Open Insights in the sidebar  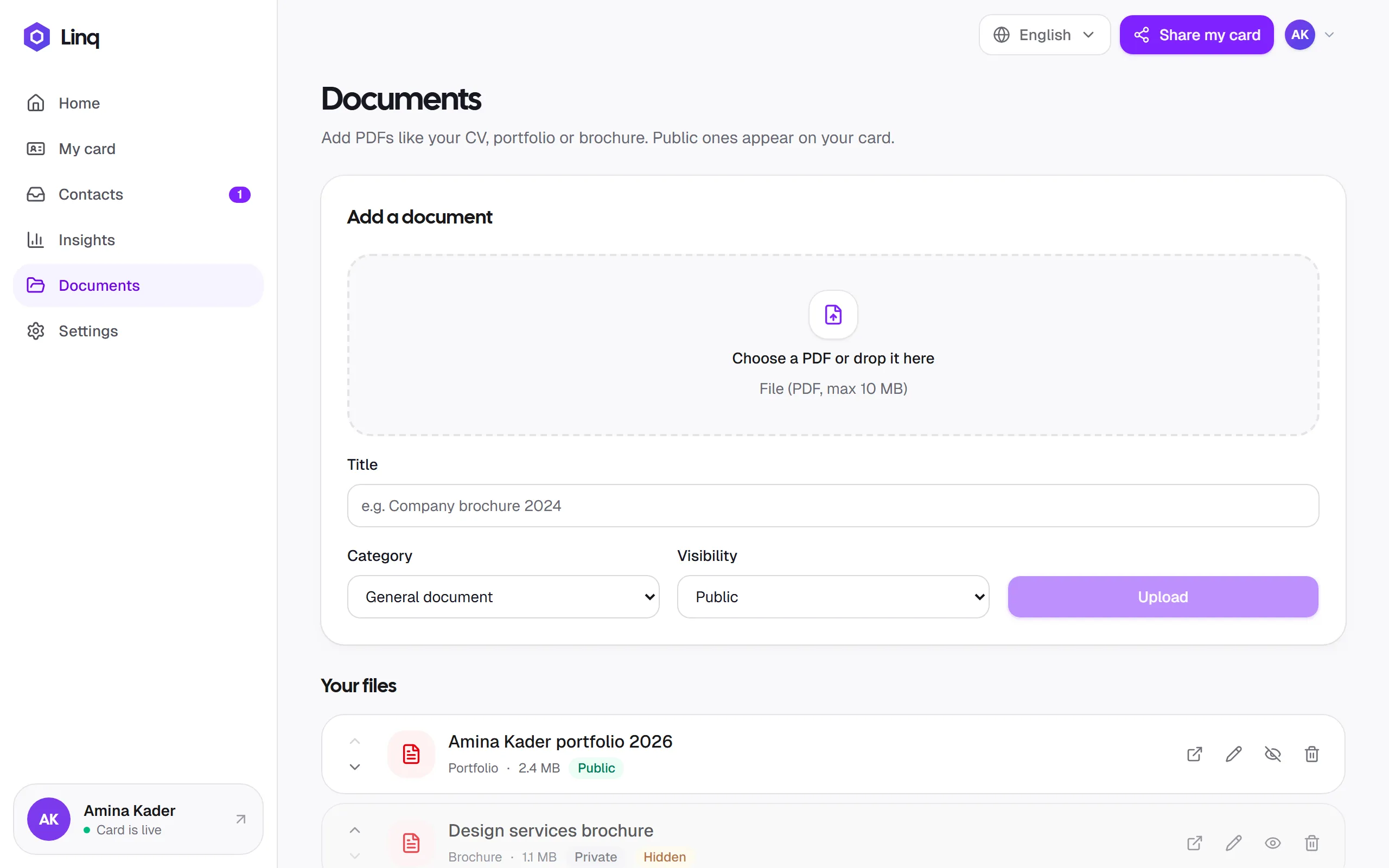pos(138,240)
